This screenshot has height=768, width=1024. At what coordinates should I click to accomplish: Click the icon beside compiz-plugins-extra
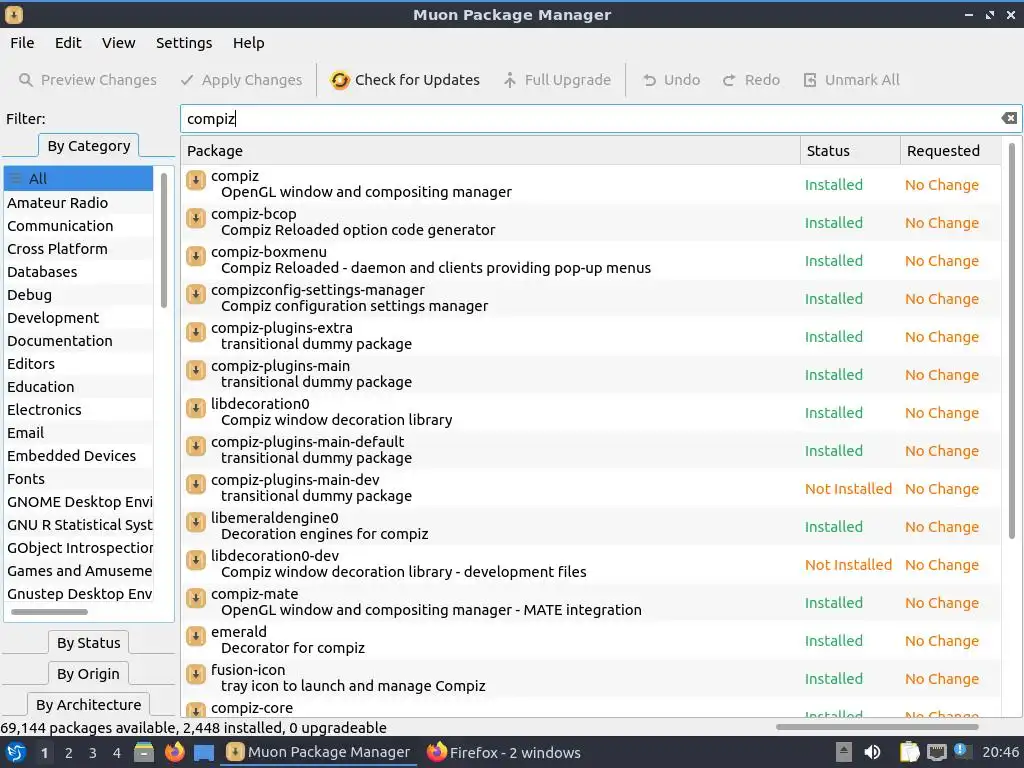pyautogui.click(x=196, y=332)
